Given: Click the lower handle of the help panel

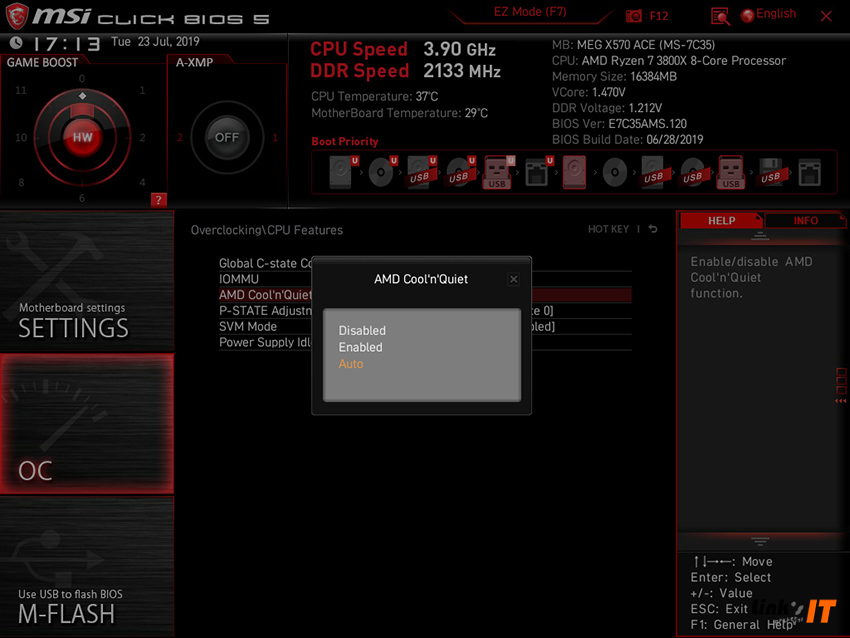Looking at the screenshot, I should (x=760, y=541).
